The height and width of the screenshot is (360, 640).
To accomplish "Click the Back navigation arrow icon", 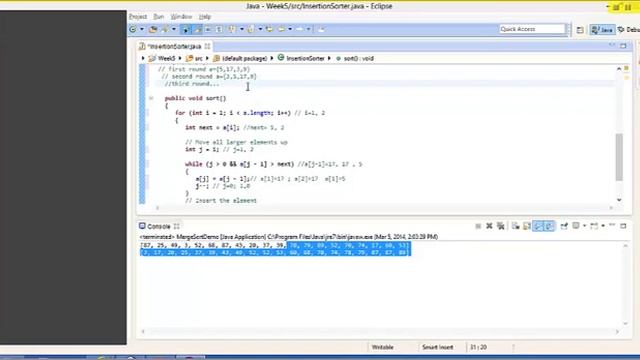I will 282,29.
